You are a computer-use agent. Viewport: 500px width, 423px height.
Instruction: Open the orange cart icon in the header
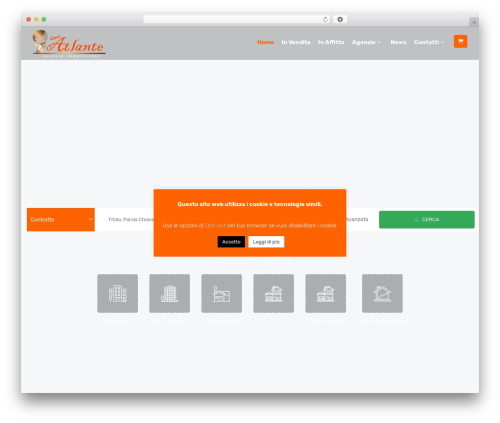[x=460, y=42]
